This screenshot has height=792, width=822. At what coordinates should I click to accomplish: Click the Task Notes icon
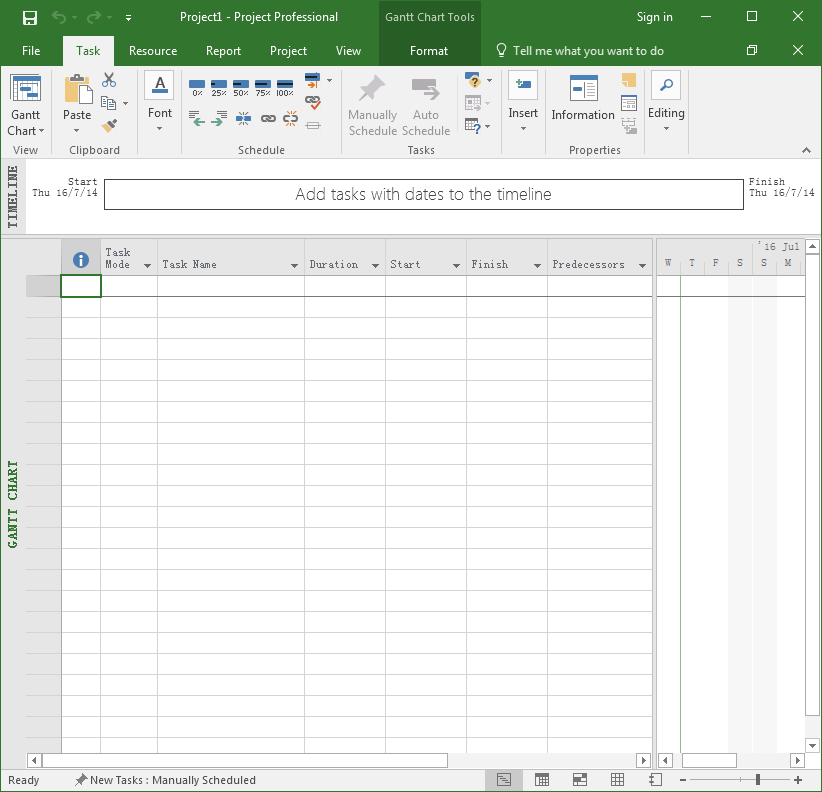(629, 80)
